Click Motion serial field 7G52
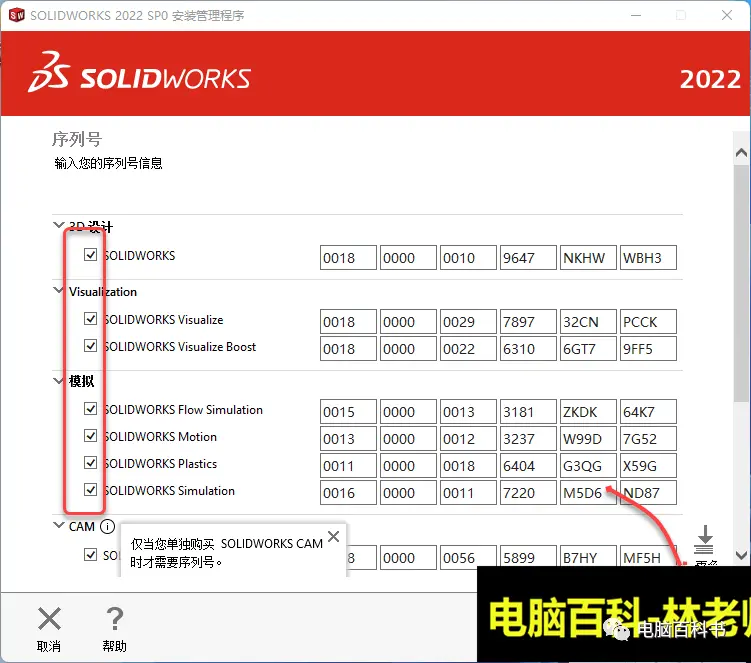The width and height of the screenshot is (751, 663). [x=648, y=438]
